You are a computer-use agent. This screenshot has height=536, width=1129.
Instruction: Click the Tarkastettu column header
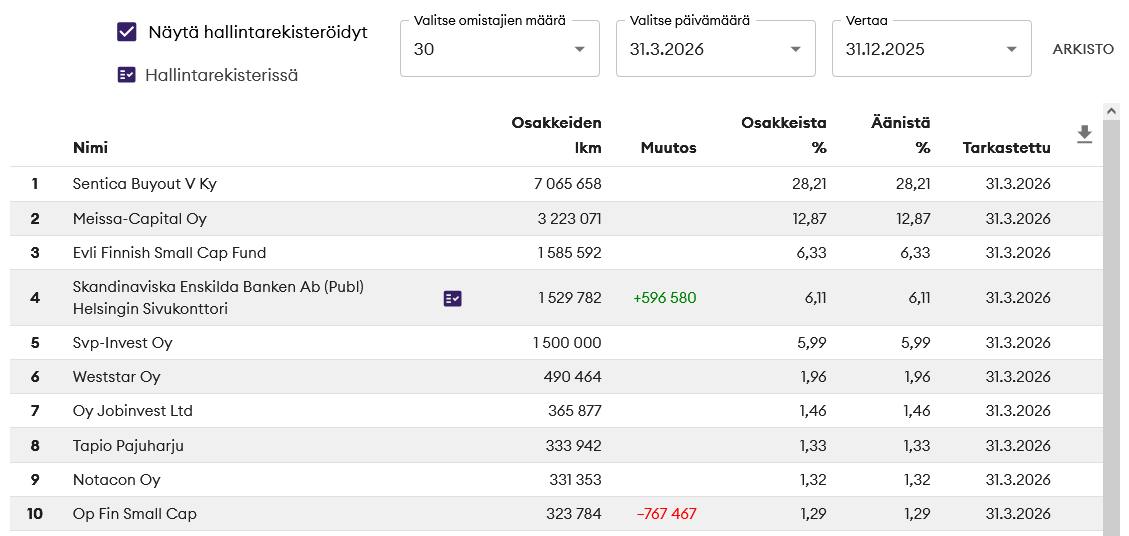point(1007,148)
